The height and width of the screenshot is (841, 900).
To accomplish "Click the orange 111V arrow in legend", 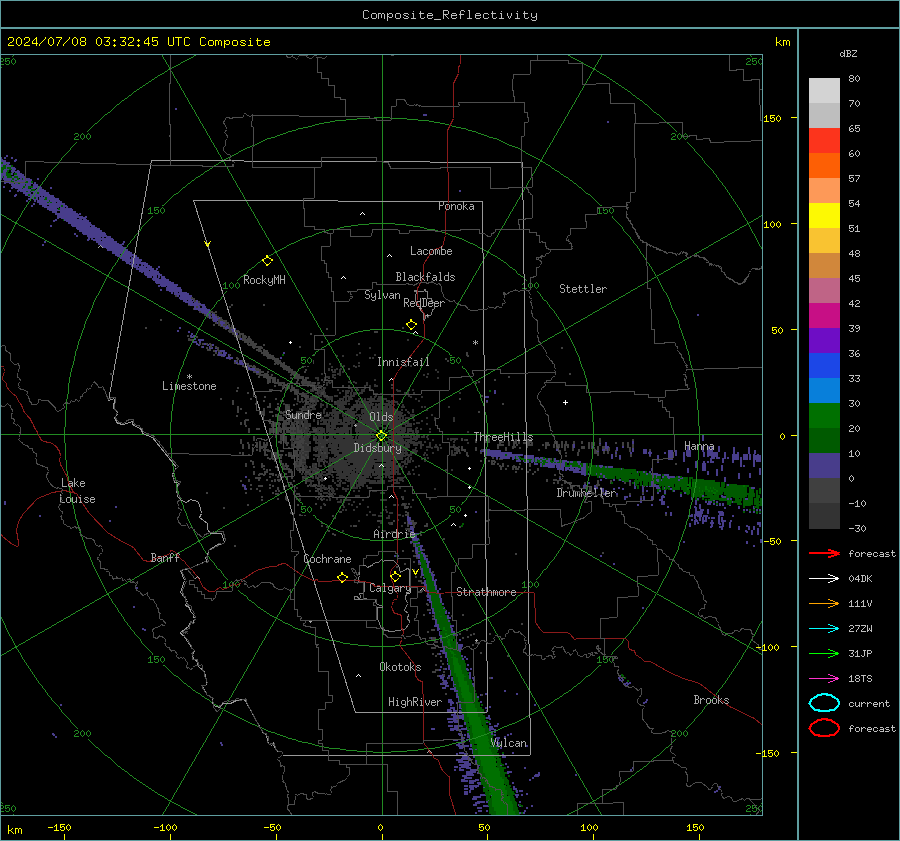I will (x=824, y=603).
